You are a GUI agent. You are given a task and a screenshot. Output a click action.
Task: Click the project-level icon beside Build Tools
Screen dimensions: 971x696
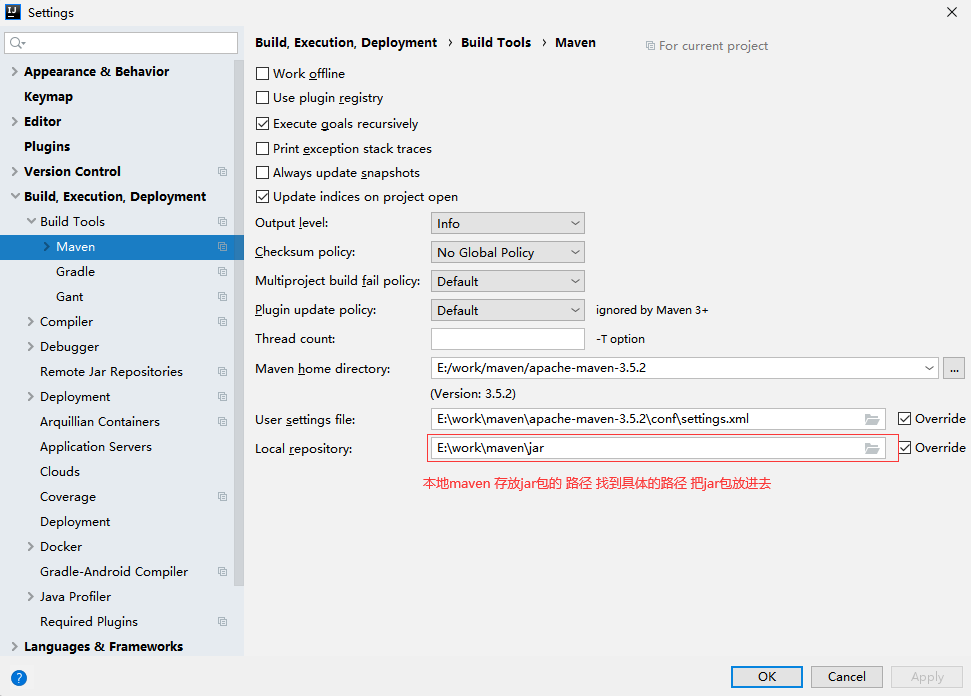pos(222,222)
